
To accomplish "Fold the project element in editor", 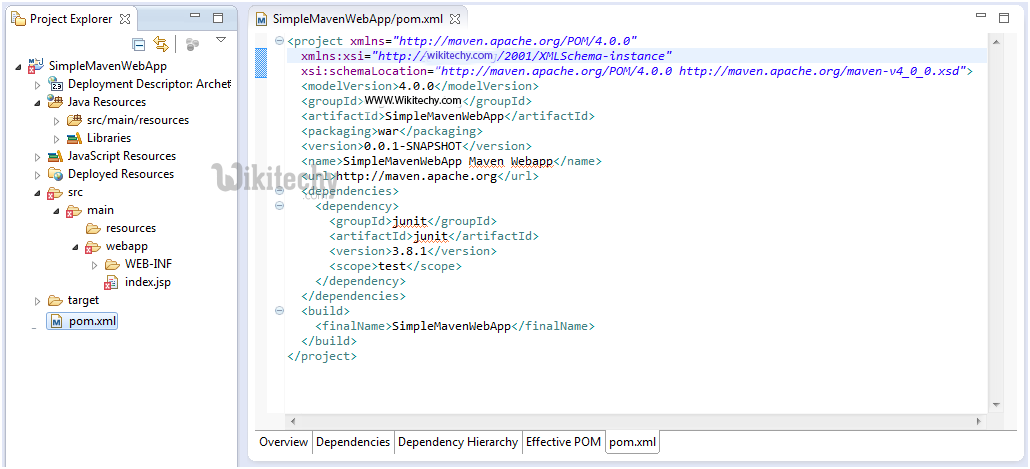I will (x=279, y=41).
